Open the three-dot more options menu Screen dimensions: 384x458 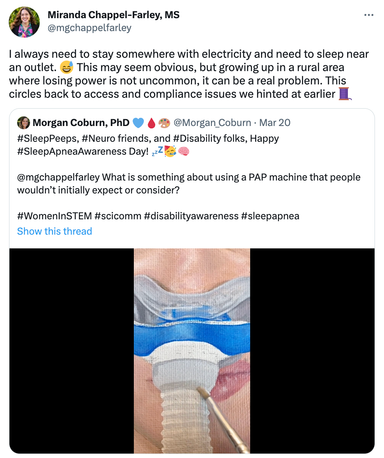[369, 15]
